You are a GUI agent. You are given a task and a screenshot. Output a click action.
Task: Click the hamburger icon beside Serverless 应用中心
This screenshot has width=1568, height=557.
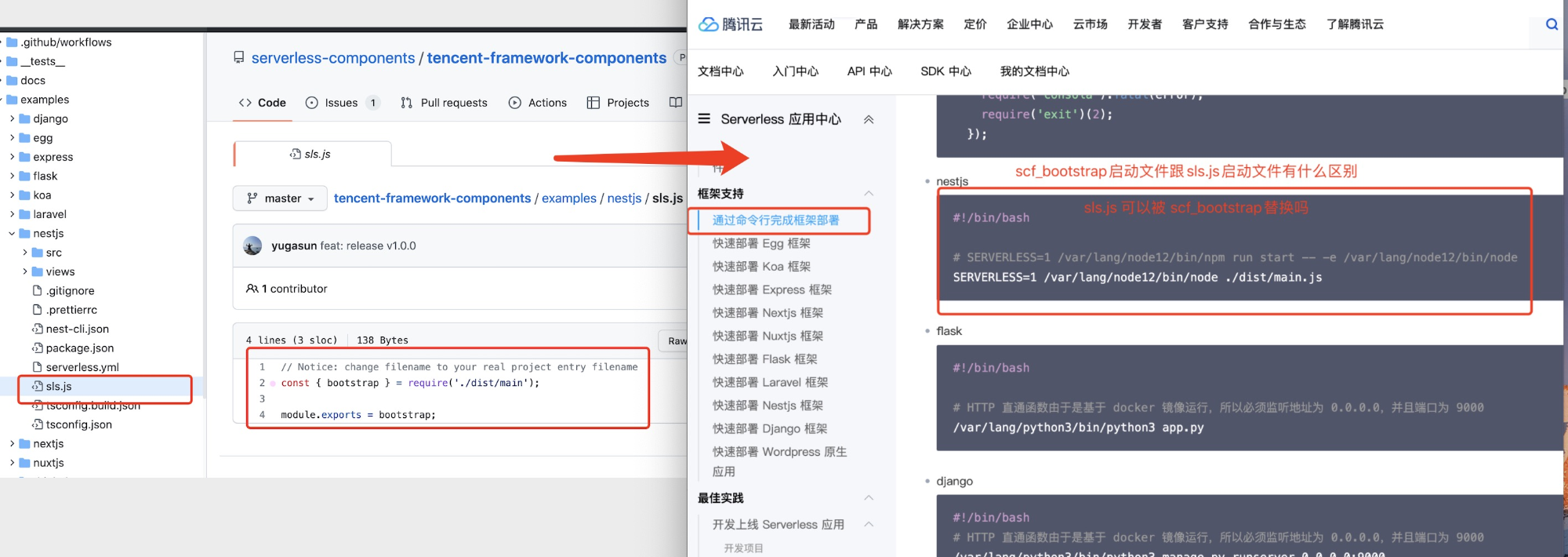(x=704, y=118)
